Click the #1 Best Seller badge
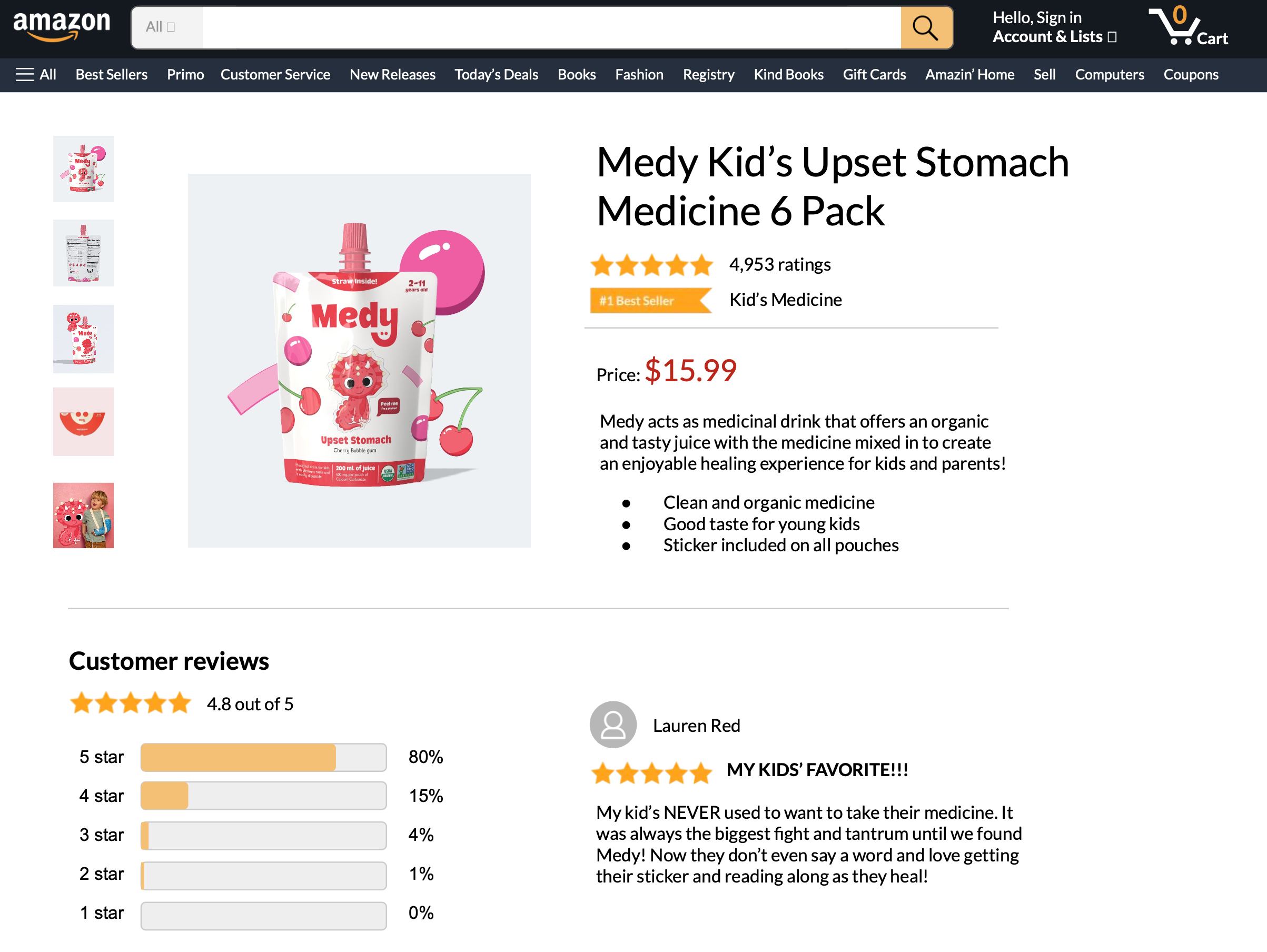 tap(649, 300)
